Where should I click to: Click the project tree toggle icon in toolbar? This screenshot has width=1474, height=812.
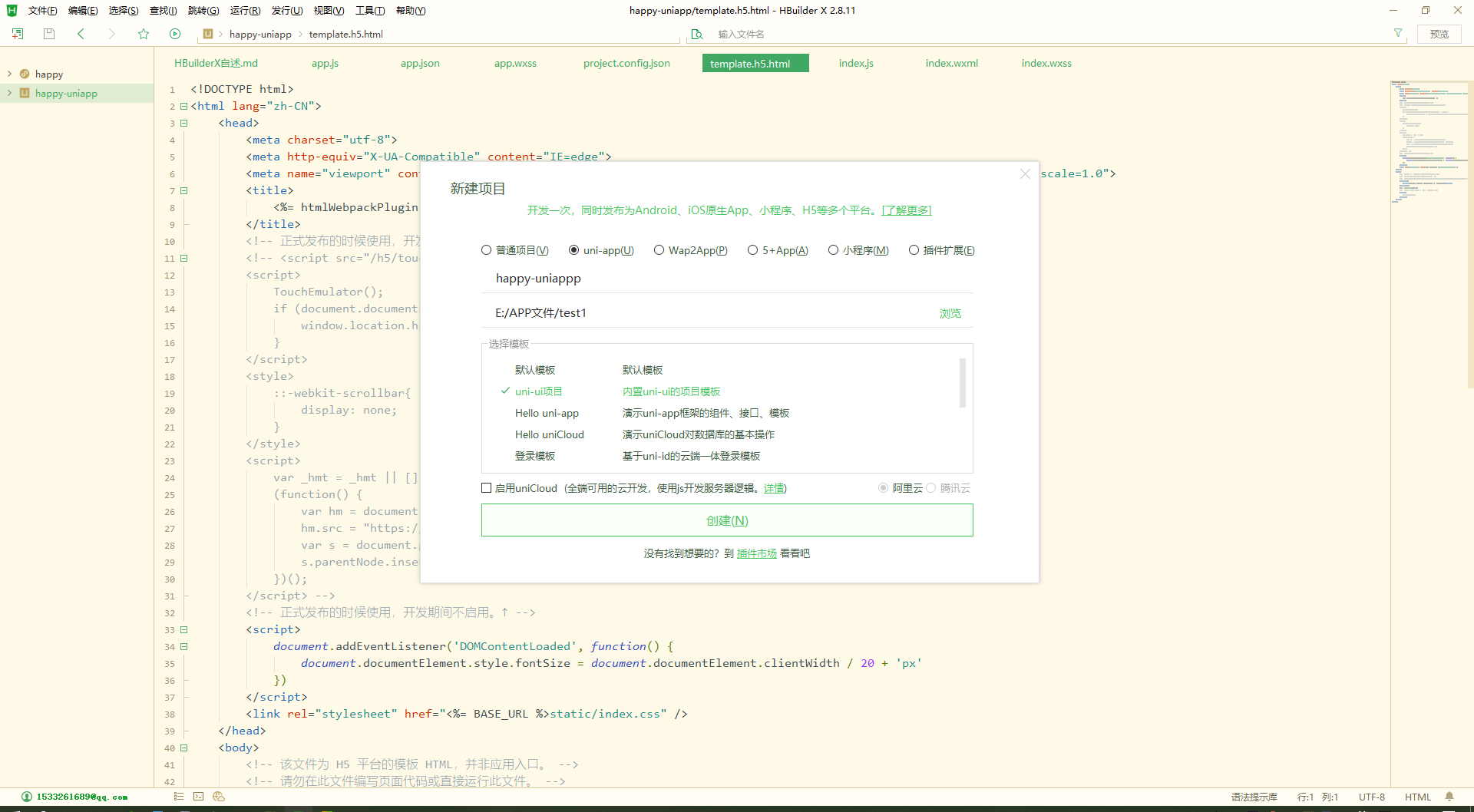18,34
